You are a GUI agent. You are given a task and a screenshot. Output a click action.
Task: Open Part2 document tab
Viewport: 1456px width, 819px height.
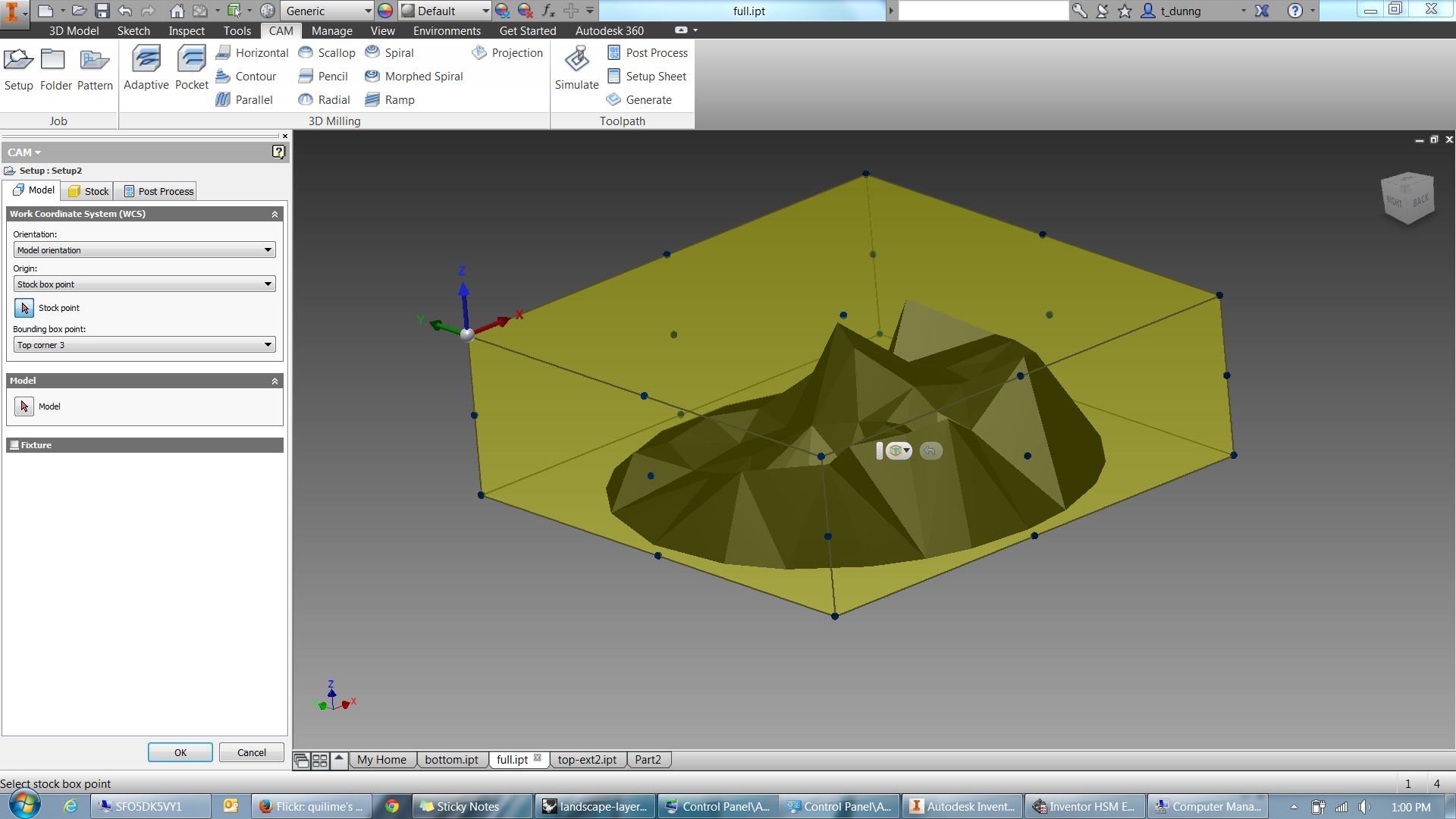pos(648,760)
